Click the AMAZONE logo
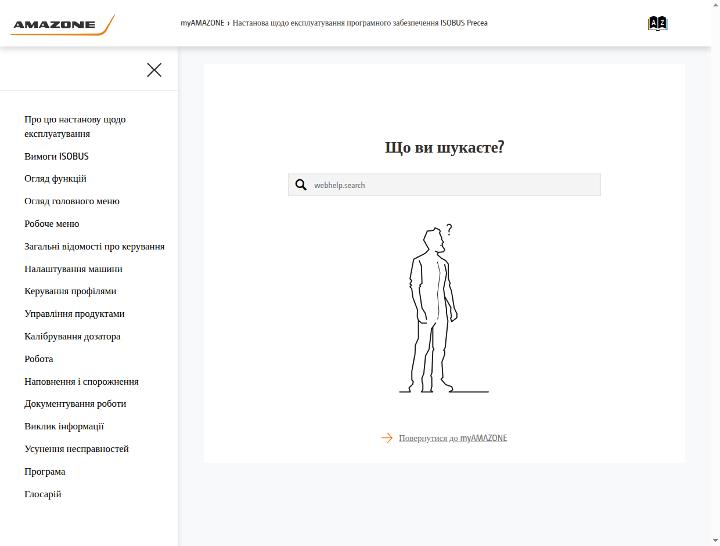Viewport: 720px width, 546px height. tap(62, 25)
